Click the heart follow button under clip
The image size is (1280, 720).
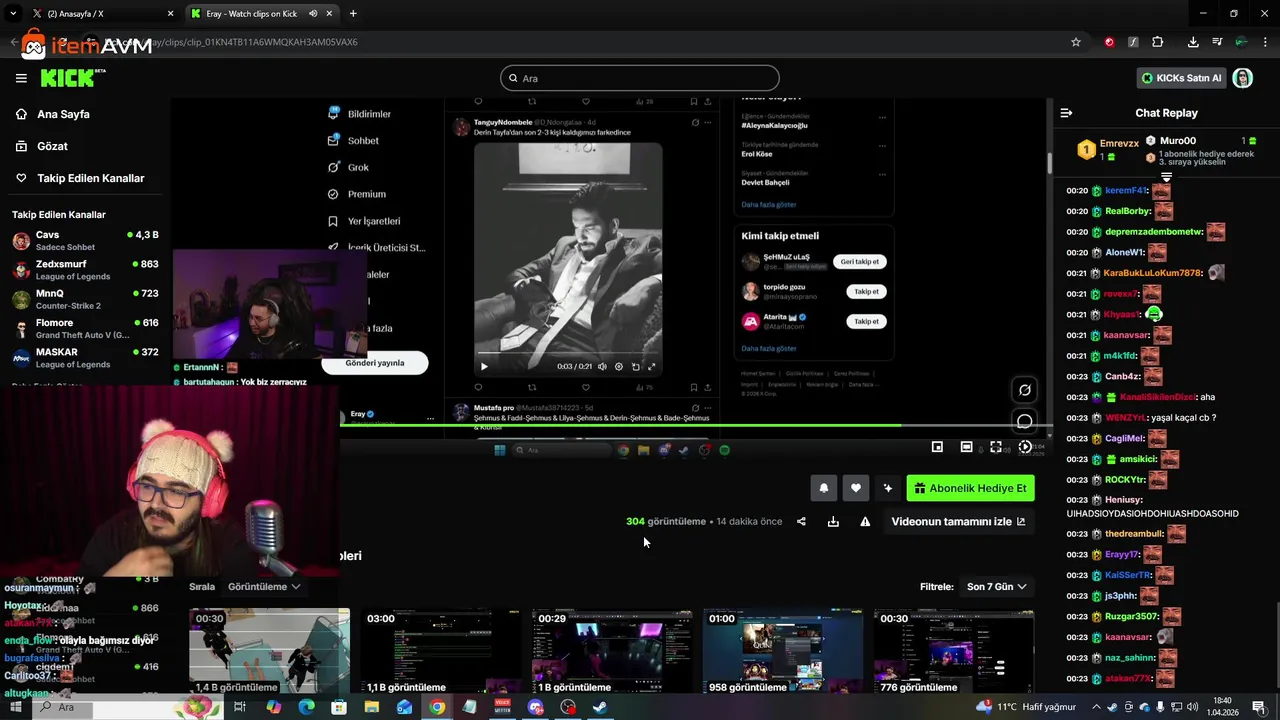[x=855, y=488]
